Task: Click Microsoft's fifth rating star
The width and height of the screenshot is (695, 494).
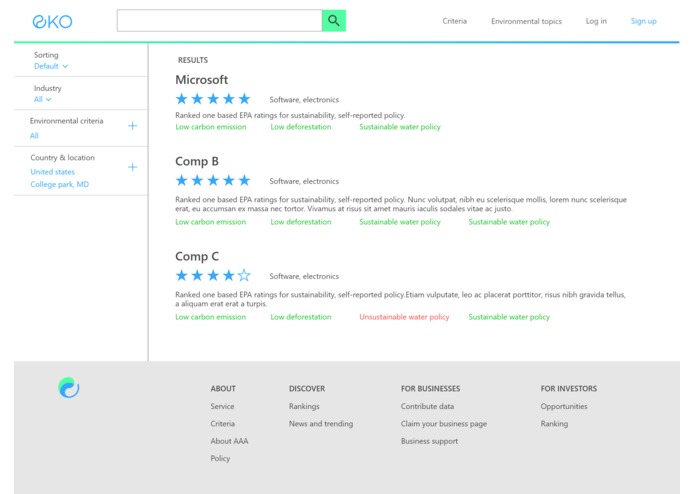Action: [x=244, y=99]
